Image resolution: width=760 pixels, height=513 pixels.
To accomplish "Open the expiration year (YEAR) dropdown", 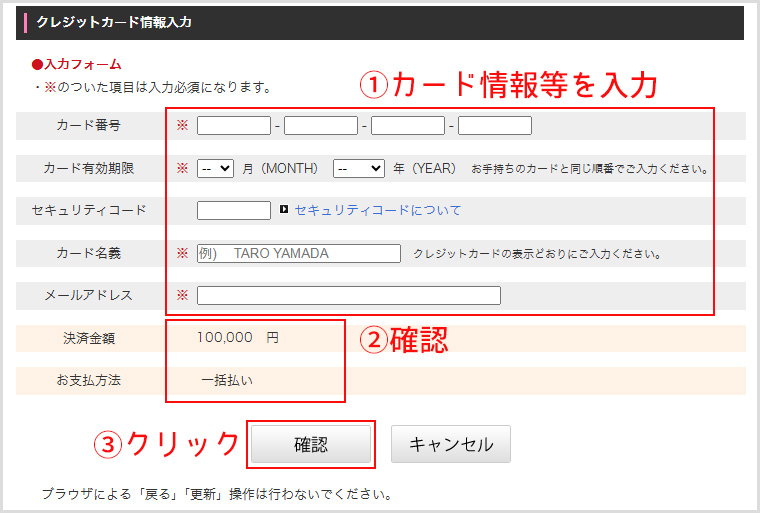I will coord(358,169).
